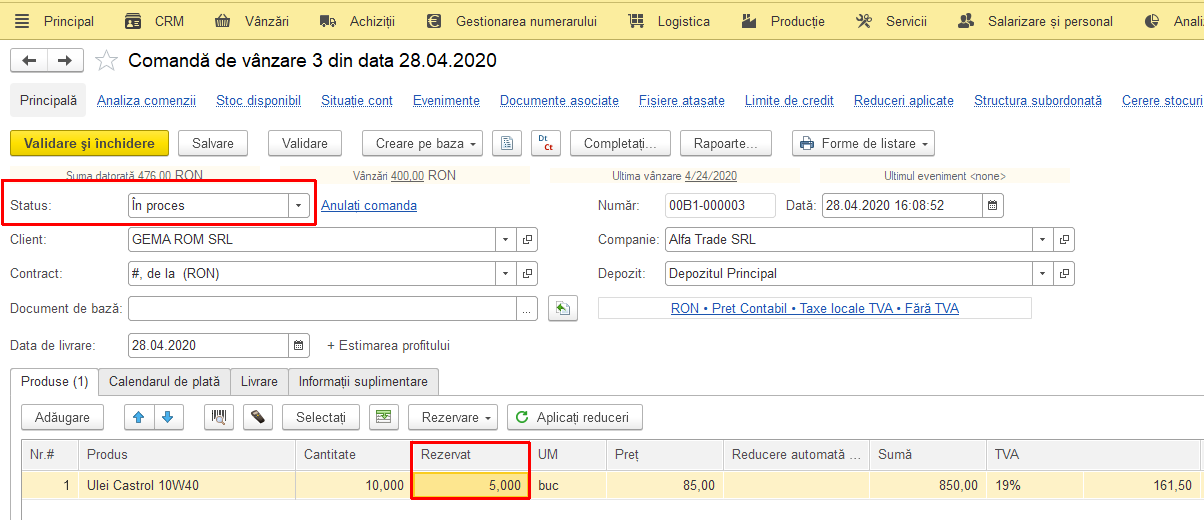This screenshot has height=520, width=1204.
Task: Open price and tax settings link
Action: pyautogui.click(x=815, y=309)
